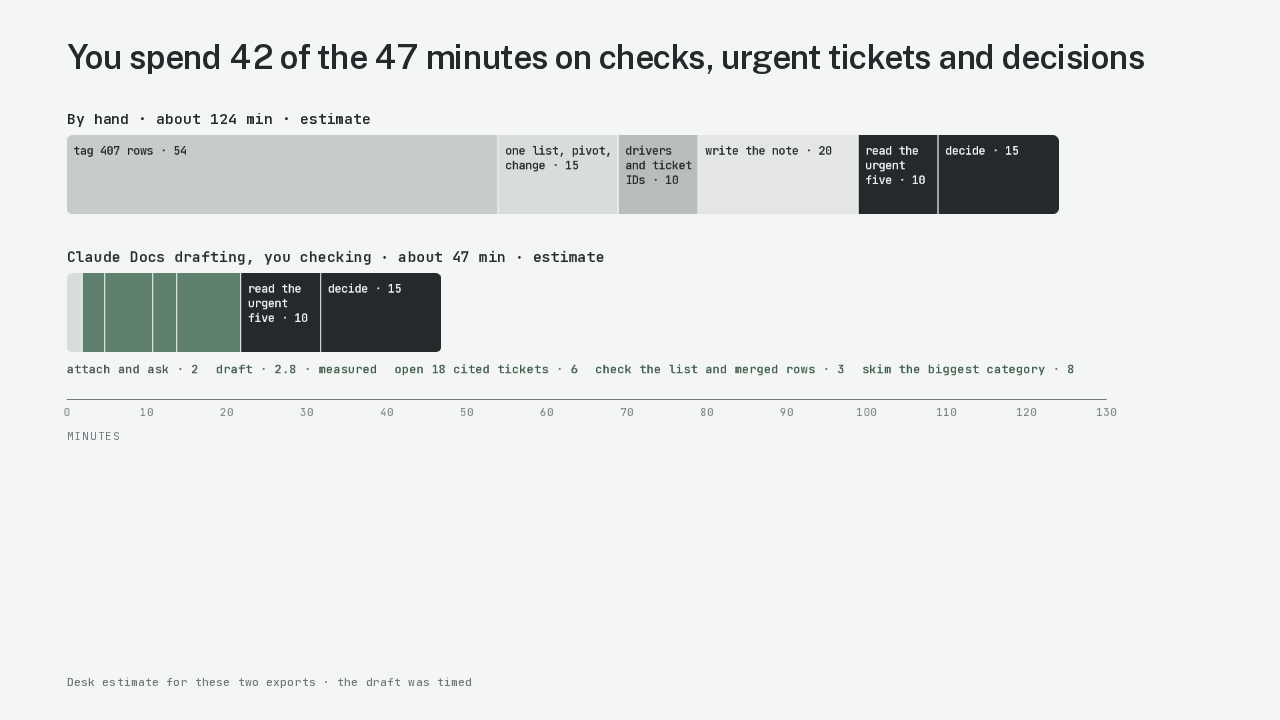
Task: Select Claude bar's 'read the urgent five' segment
Action: point(281,312)
